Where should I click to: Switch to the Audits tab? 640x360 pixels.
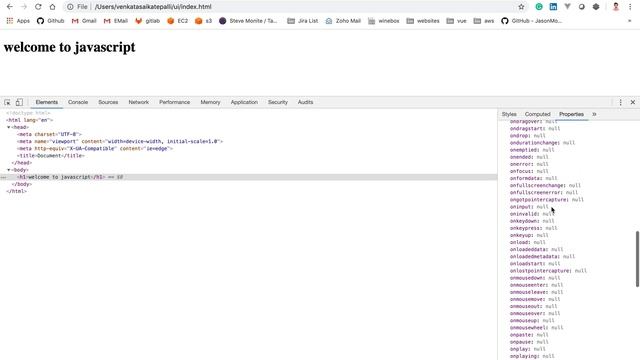tap(305, 102)
